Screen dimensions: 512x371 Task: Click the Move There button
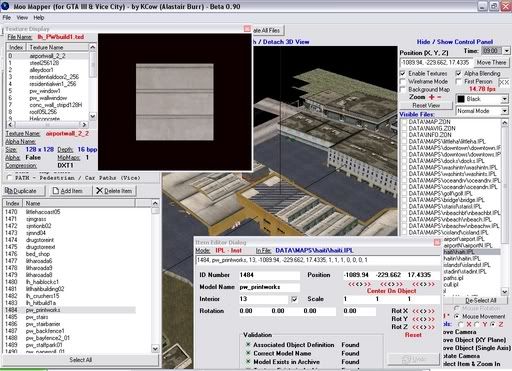[492, 62]
